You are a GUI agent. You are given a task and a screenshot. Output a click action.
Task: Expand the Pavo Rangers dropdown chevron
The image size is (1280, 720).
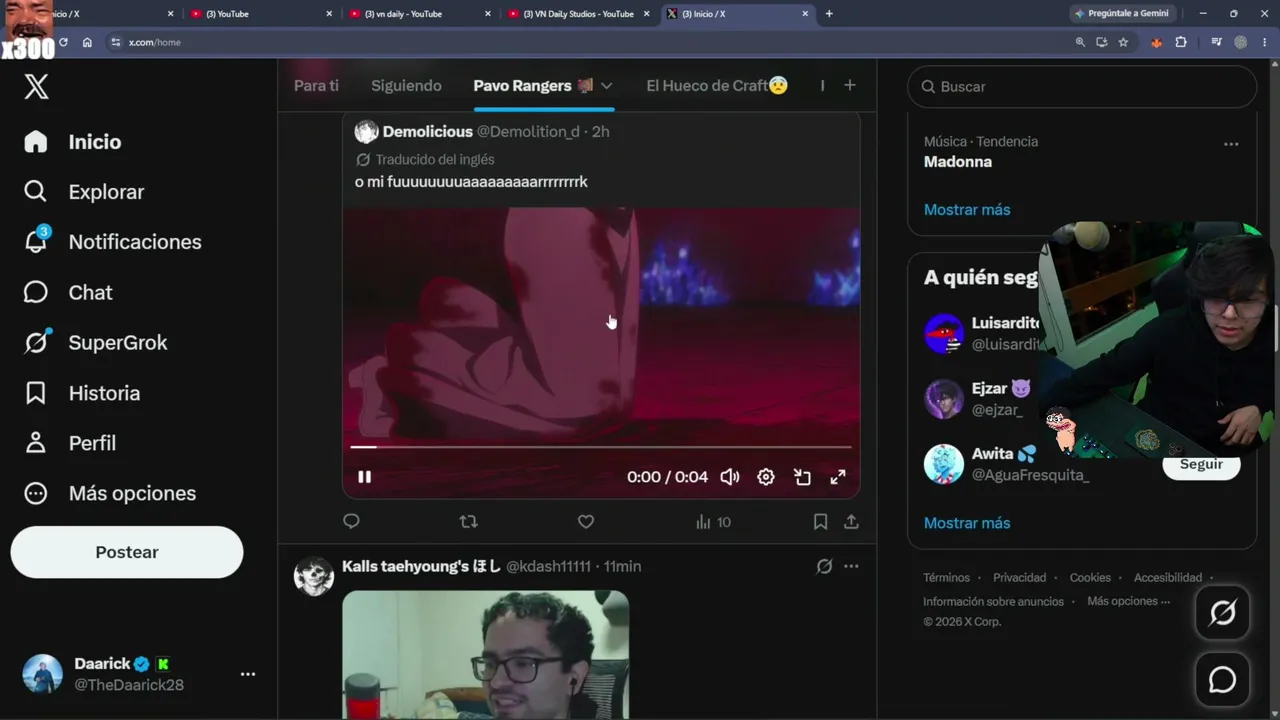606,86
